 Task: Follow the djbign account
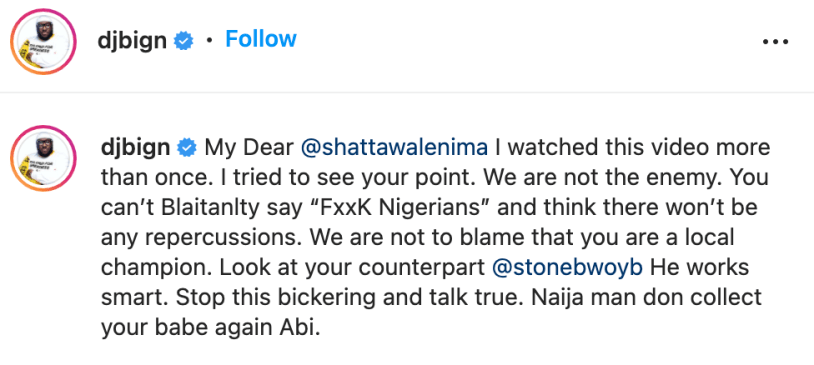click(261, 39)
